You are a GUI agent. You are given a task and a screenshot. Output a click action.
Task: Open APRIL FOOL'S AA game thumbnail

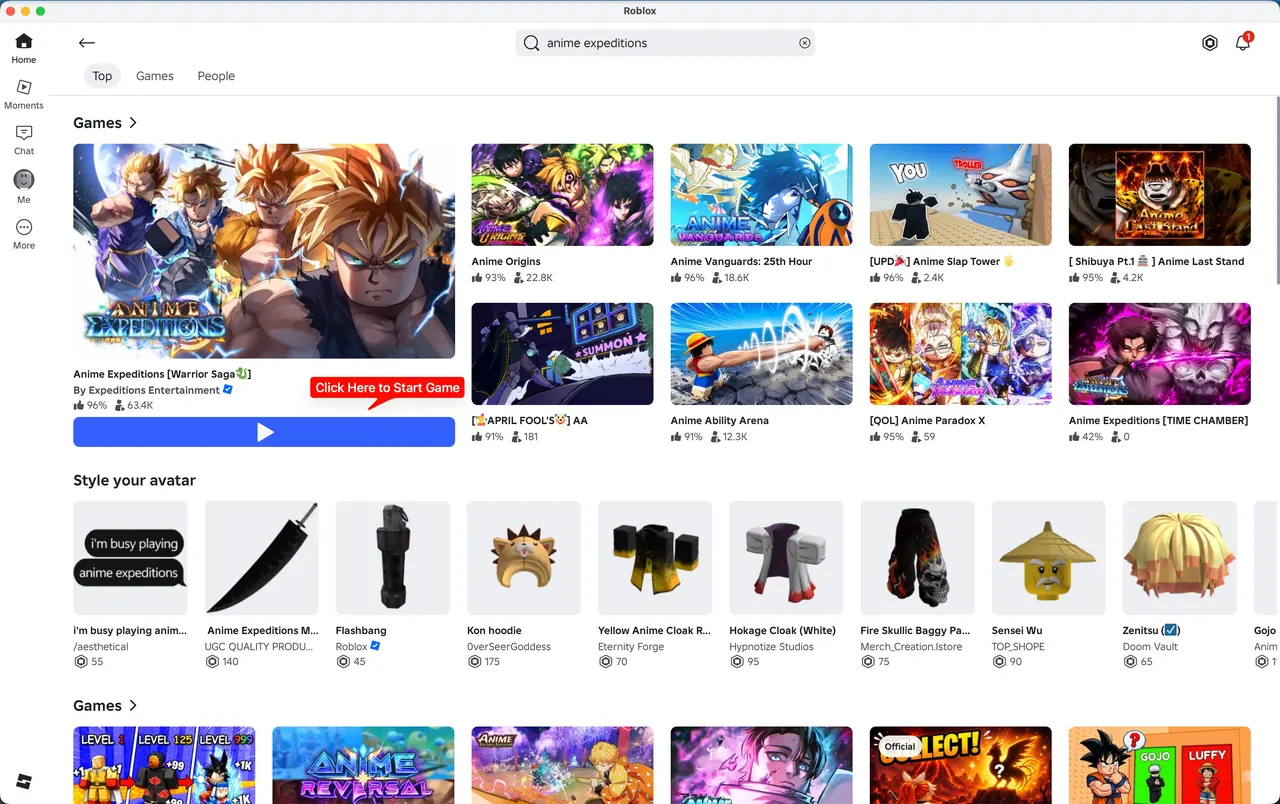(562, 354)
